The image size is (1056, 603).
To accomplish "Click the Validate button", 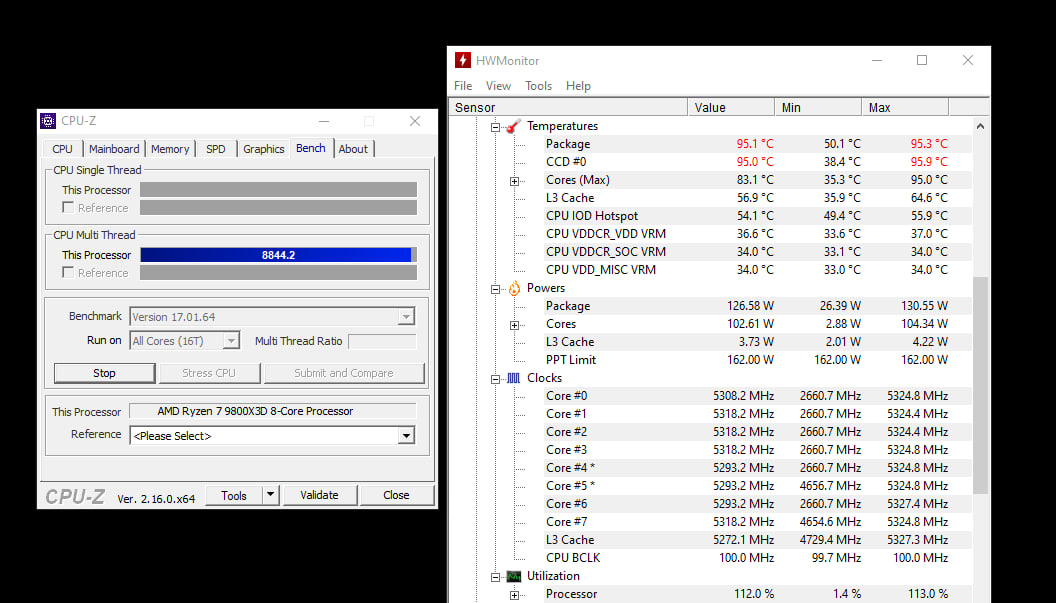I will [319, 495].
